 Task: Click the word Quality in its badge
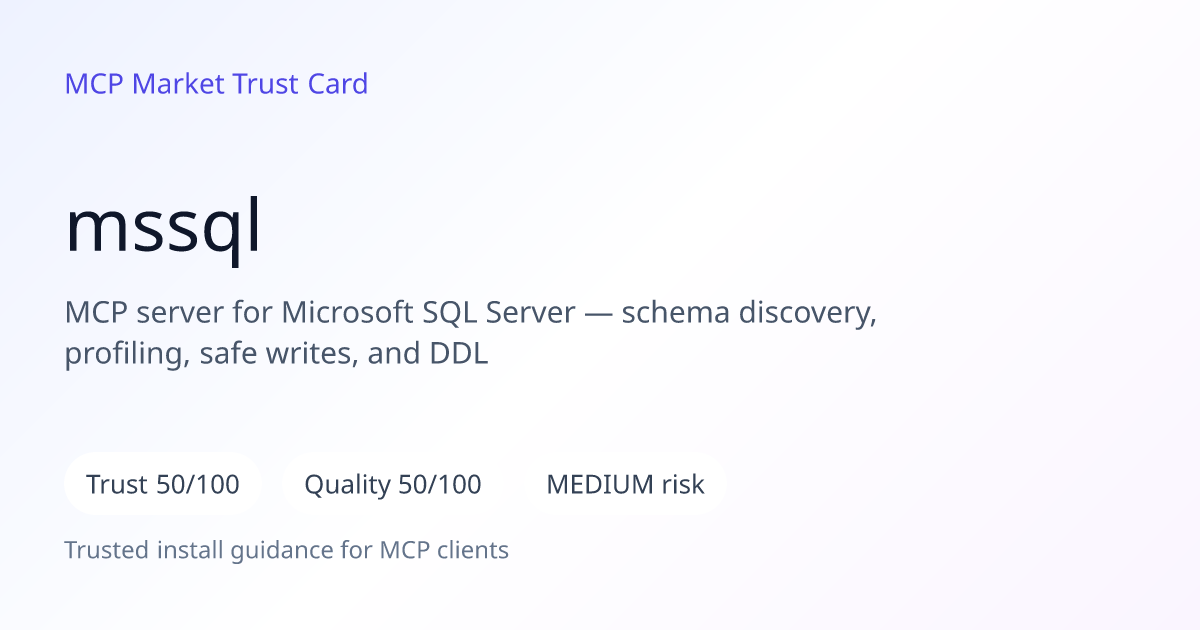click(x=347, y=485)
